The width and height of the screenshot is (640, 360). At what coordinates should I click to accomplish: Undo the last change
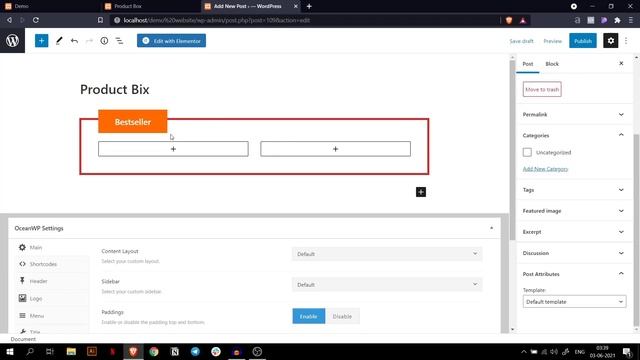[74, 41]
